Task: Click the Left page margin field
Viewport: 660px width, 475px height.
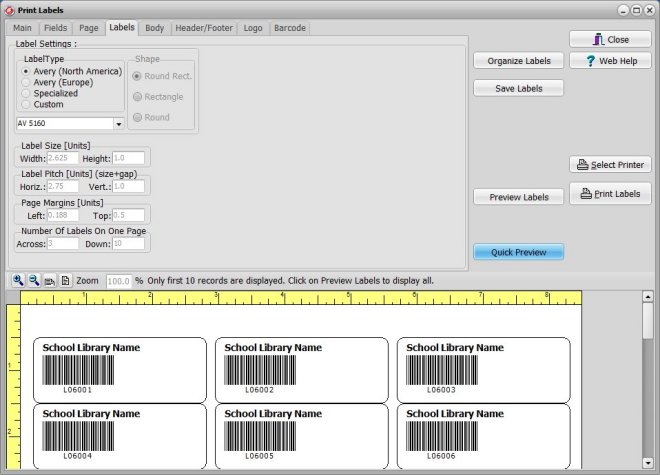Action: tap(63, 215)
